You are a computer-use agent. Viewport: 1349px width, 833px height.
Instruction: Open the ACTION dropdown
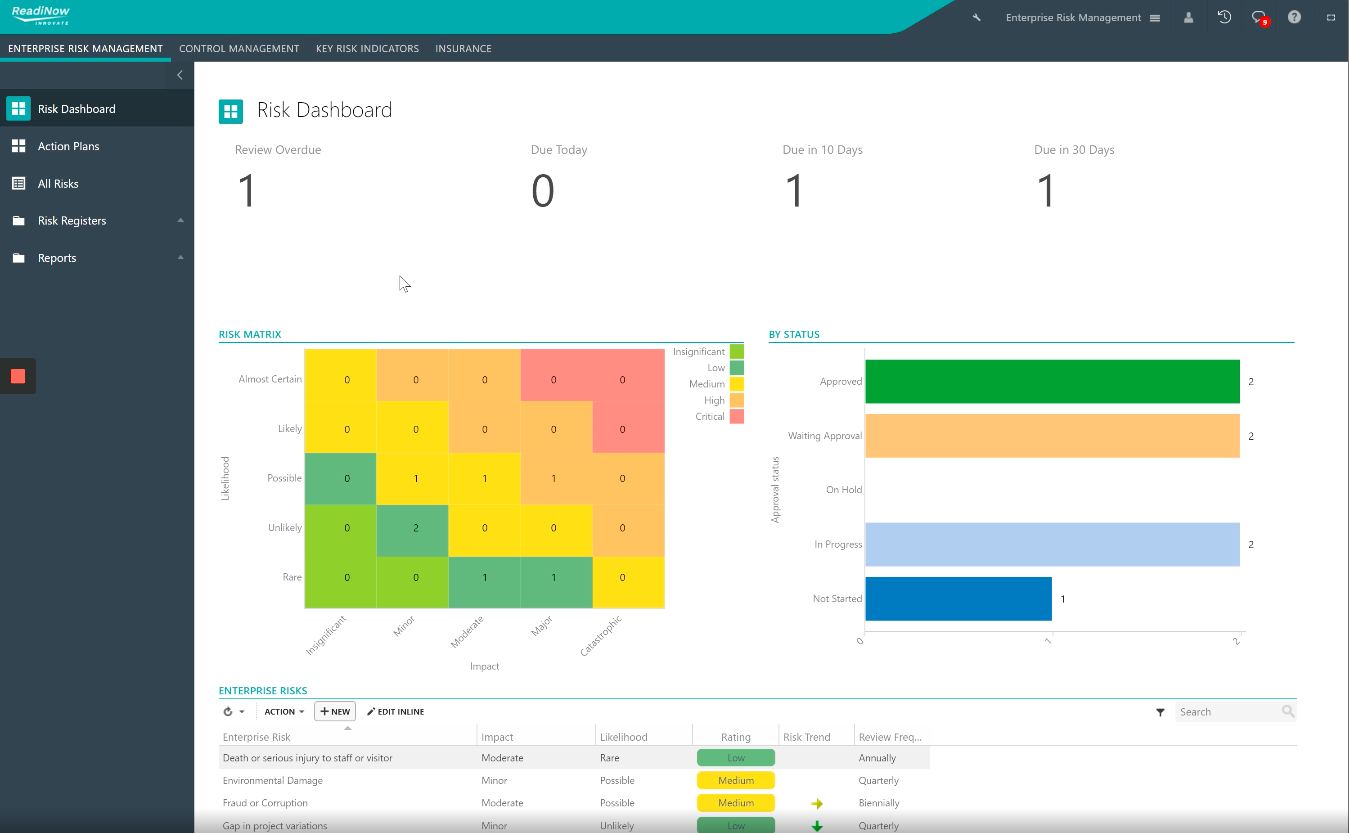pos(284,712)
